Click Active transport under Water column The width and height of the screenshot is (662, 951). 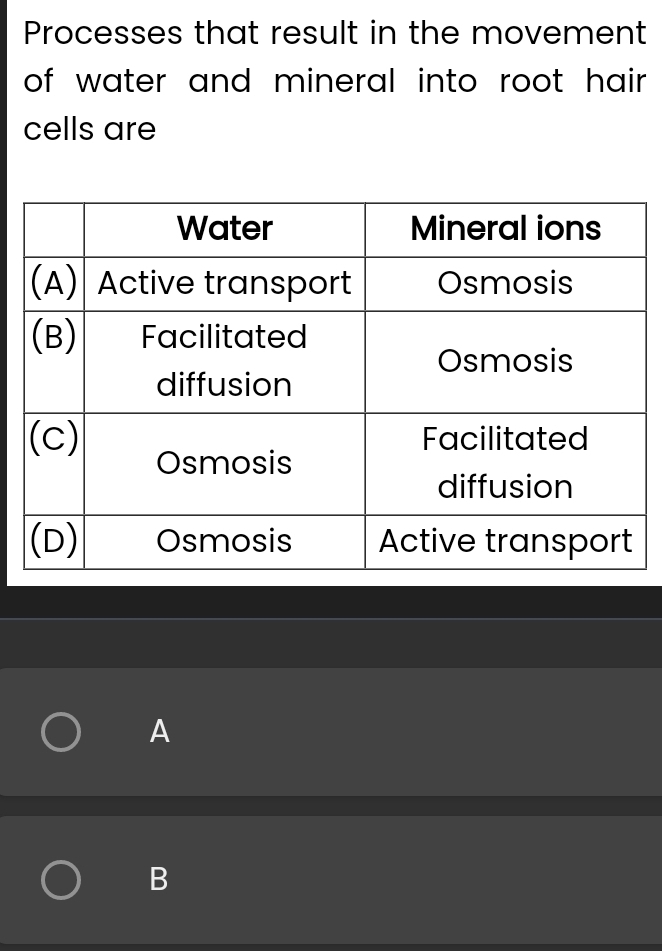[223, 283]
